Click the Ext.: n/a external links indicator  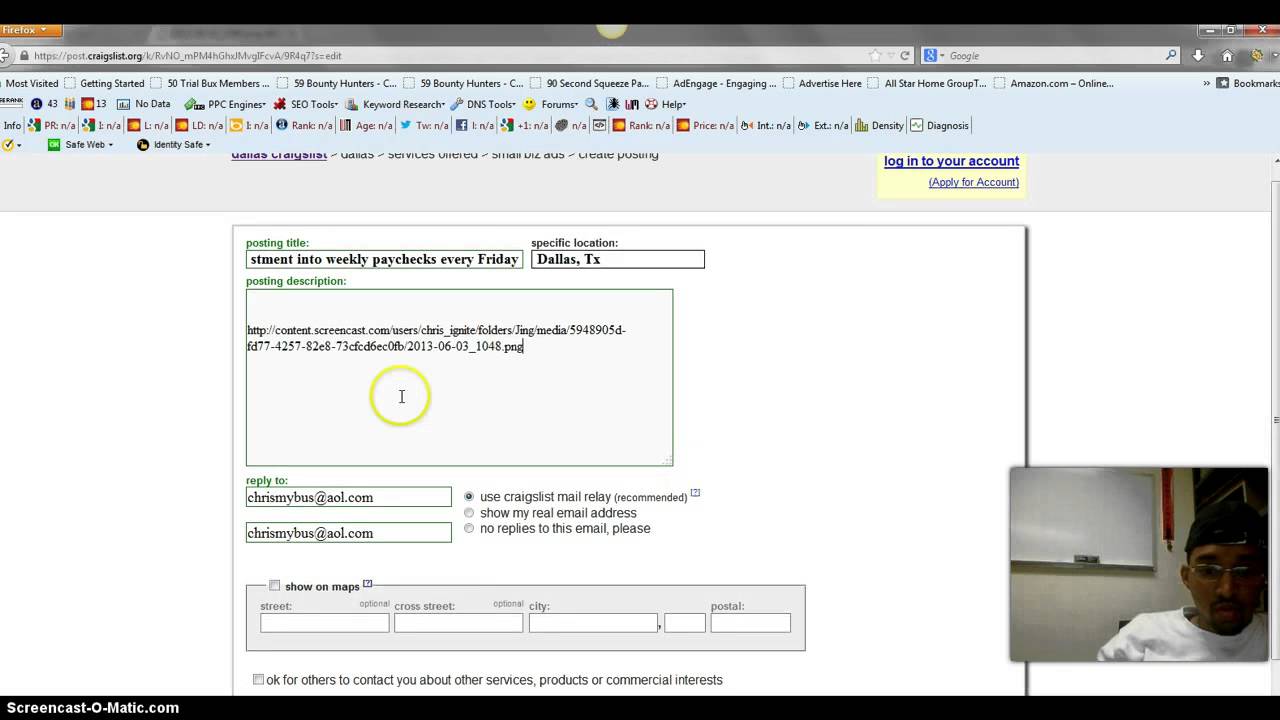click(823, 126)
